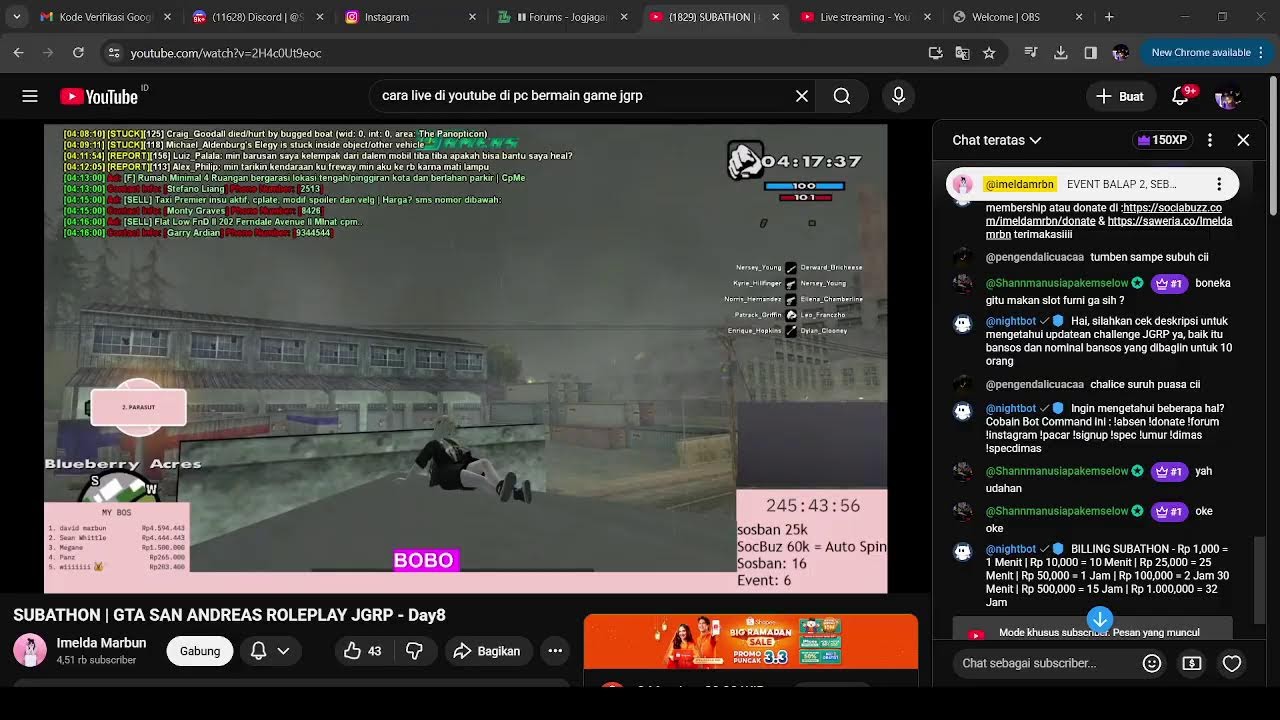Open the Buat create button

1120,96
